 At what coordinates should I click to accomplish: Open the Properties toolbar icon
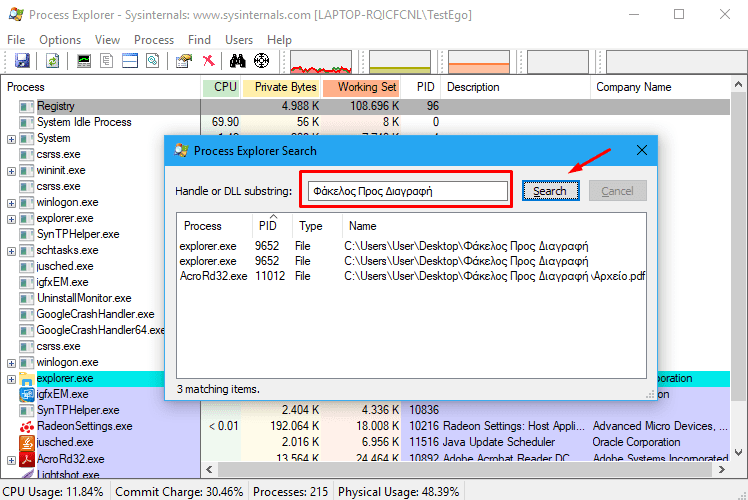click(184, 61)
